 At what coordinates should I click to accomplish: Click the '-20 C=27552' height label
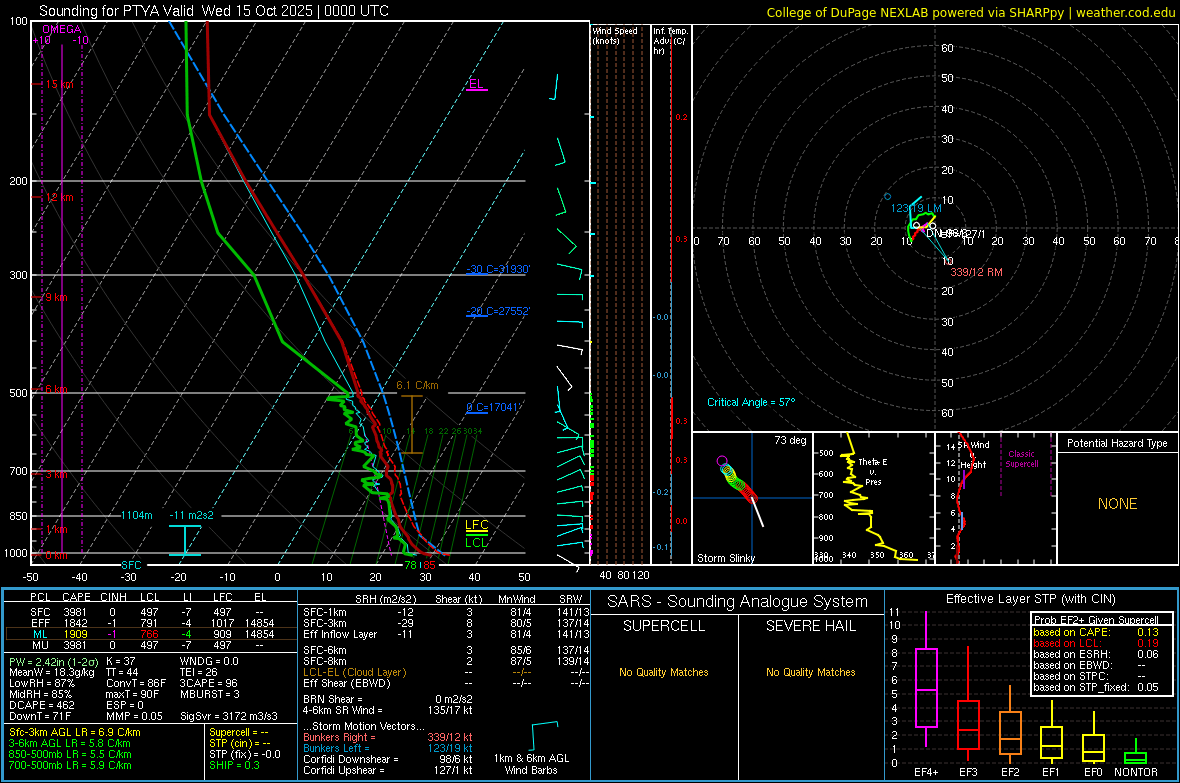tap(498, 311)
